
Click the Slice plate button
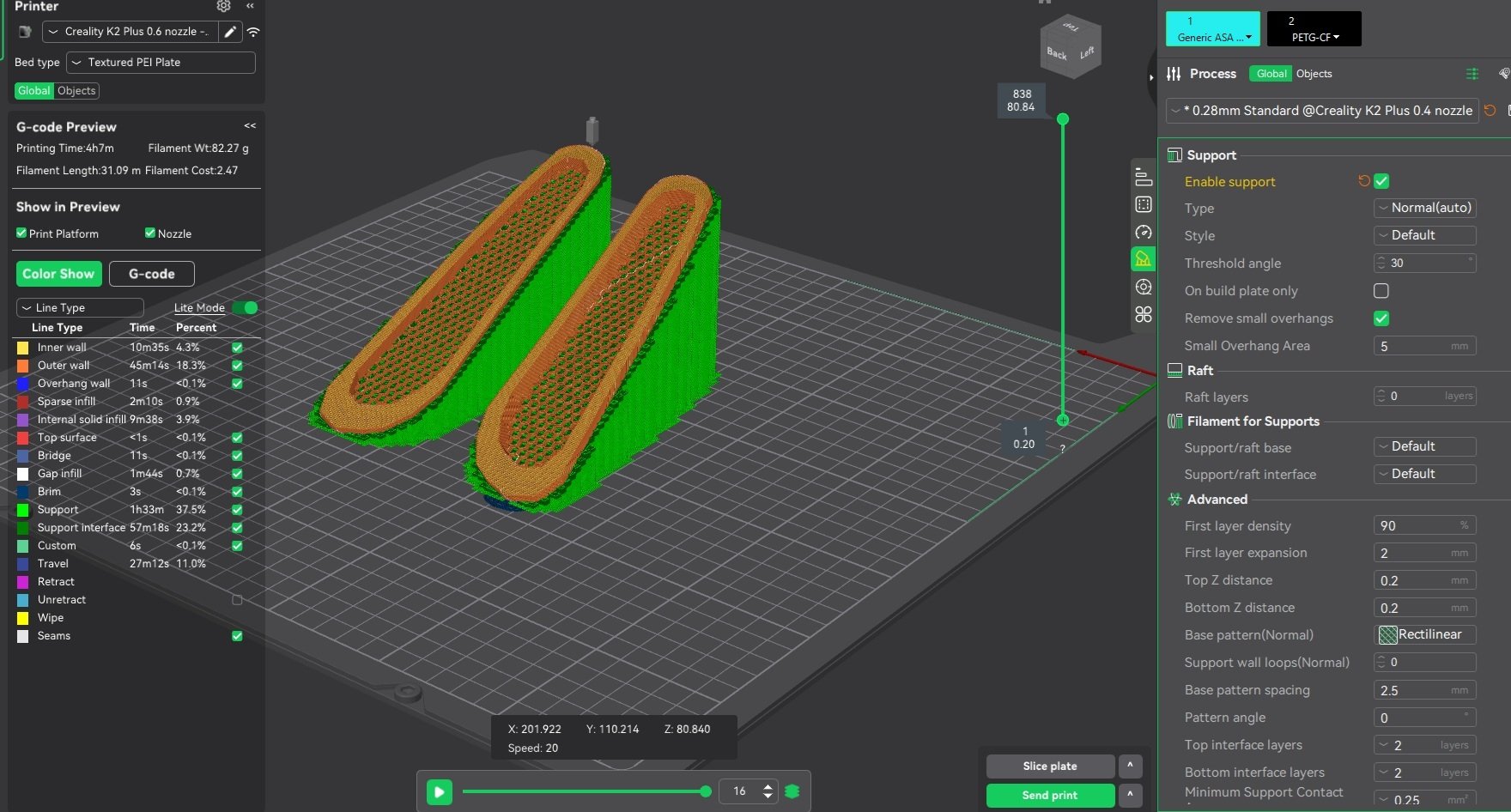coord(1049,766)
